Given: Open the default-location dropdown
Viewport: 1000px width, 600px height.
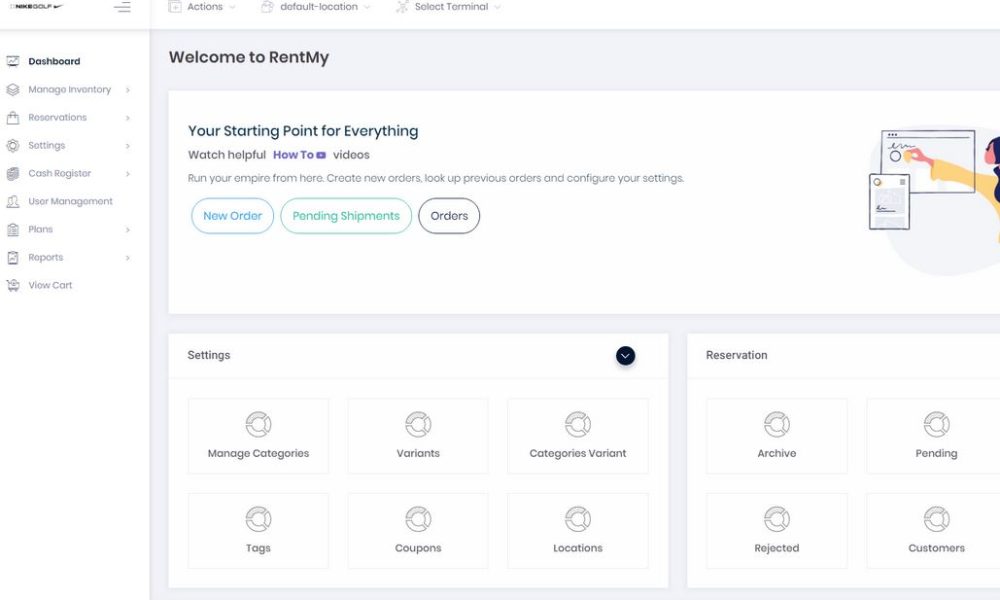Looking at the screenshot, I should coord(315,7).
